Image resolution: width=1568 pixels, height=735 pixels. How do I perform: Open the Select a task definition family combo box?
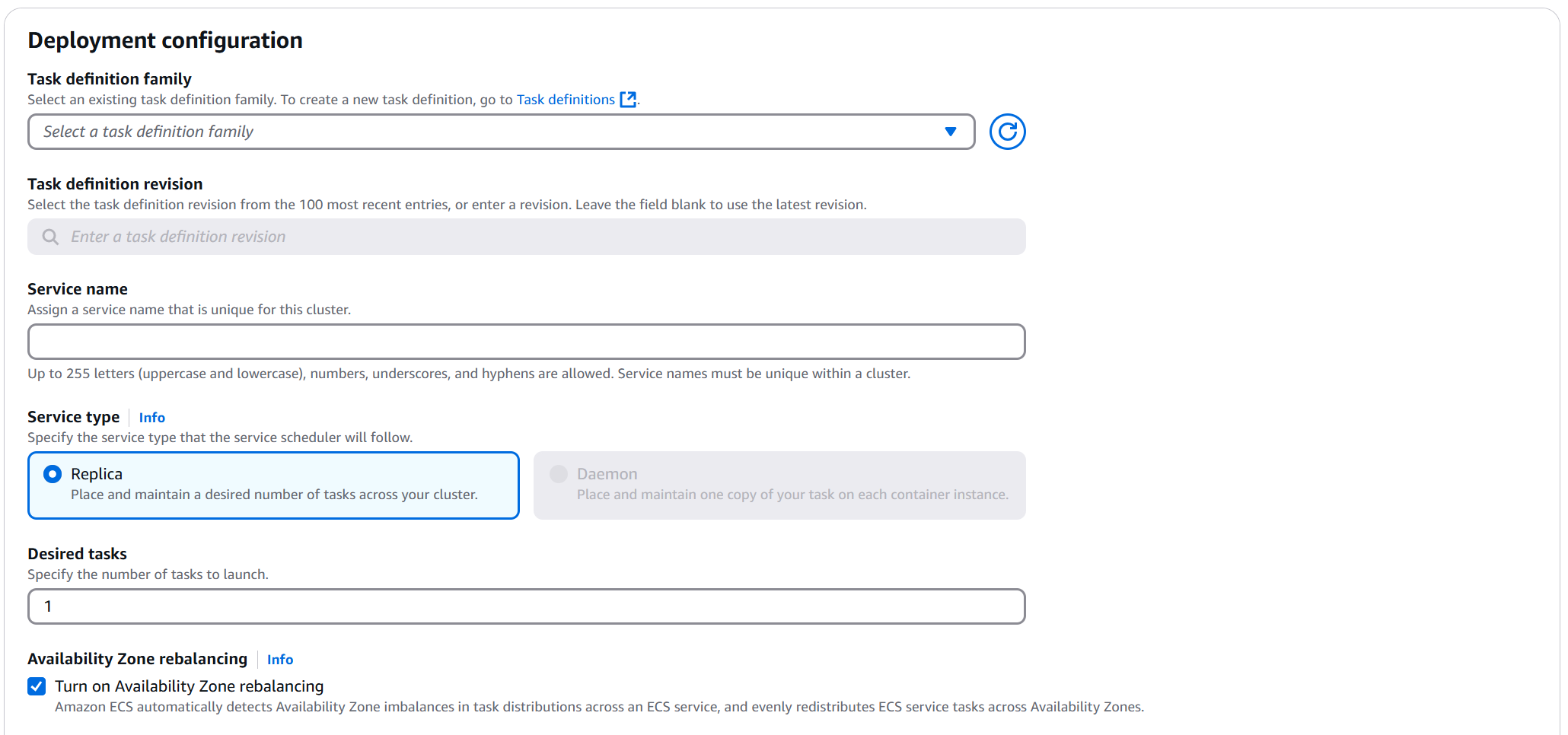[501, 132]
